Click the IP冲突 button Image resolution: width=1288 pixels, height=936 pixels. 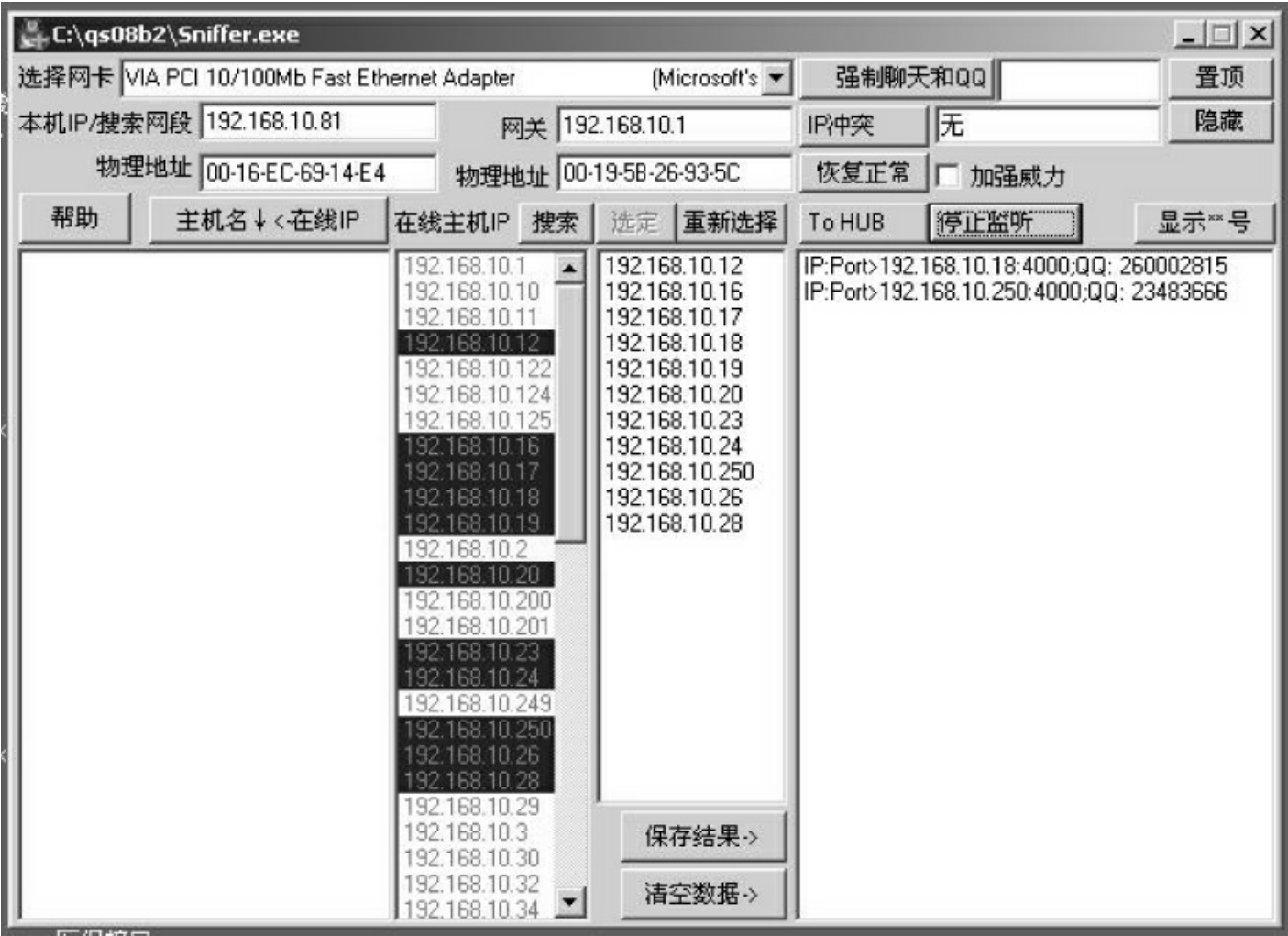coord(863,126)
